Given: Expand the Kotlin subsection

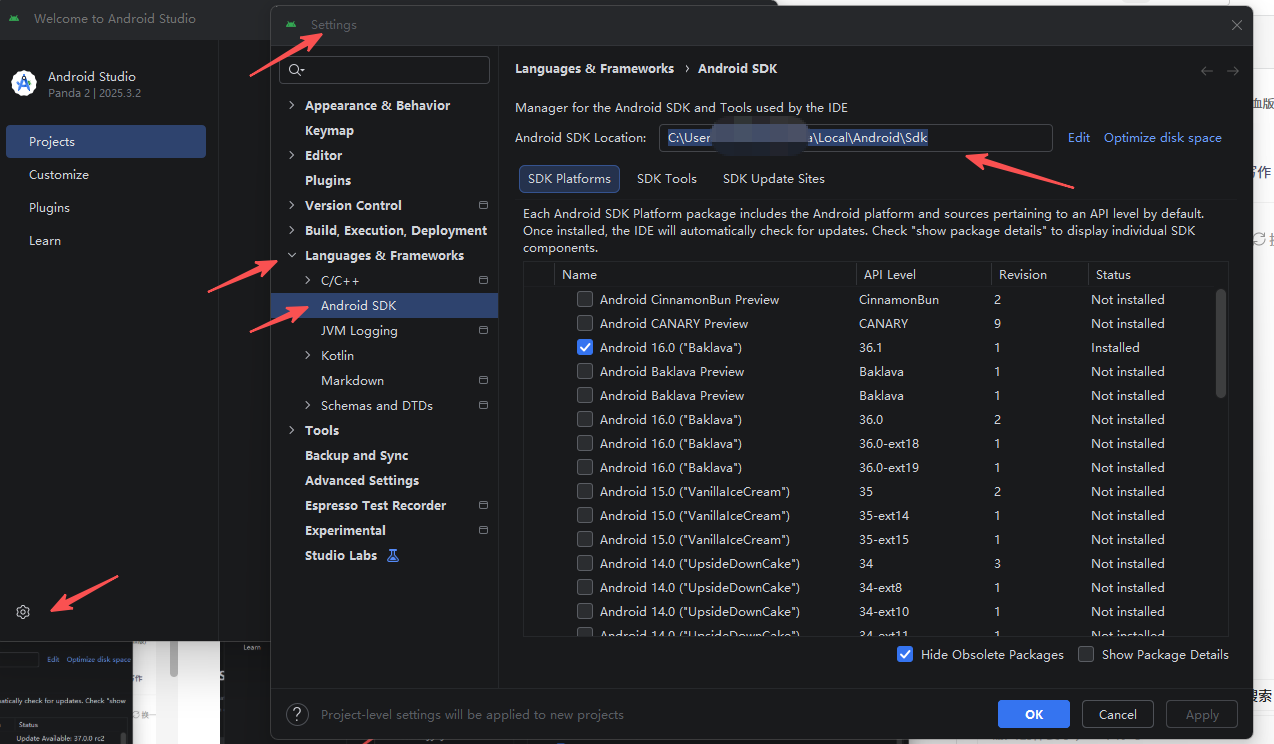Looking at the screenshot, I should point(308,355).
